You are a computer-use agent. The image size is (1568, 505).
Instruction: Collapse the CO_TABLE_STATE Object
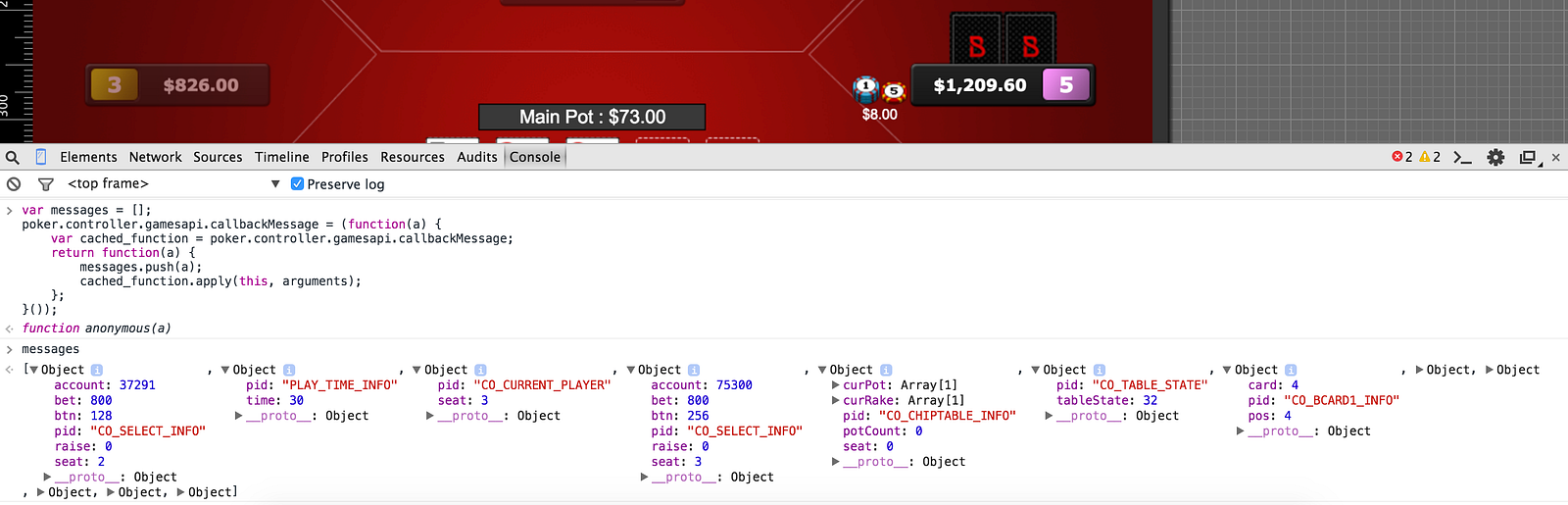[1035, 370]
